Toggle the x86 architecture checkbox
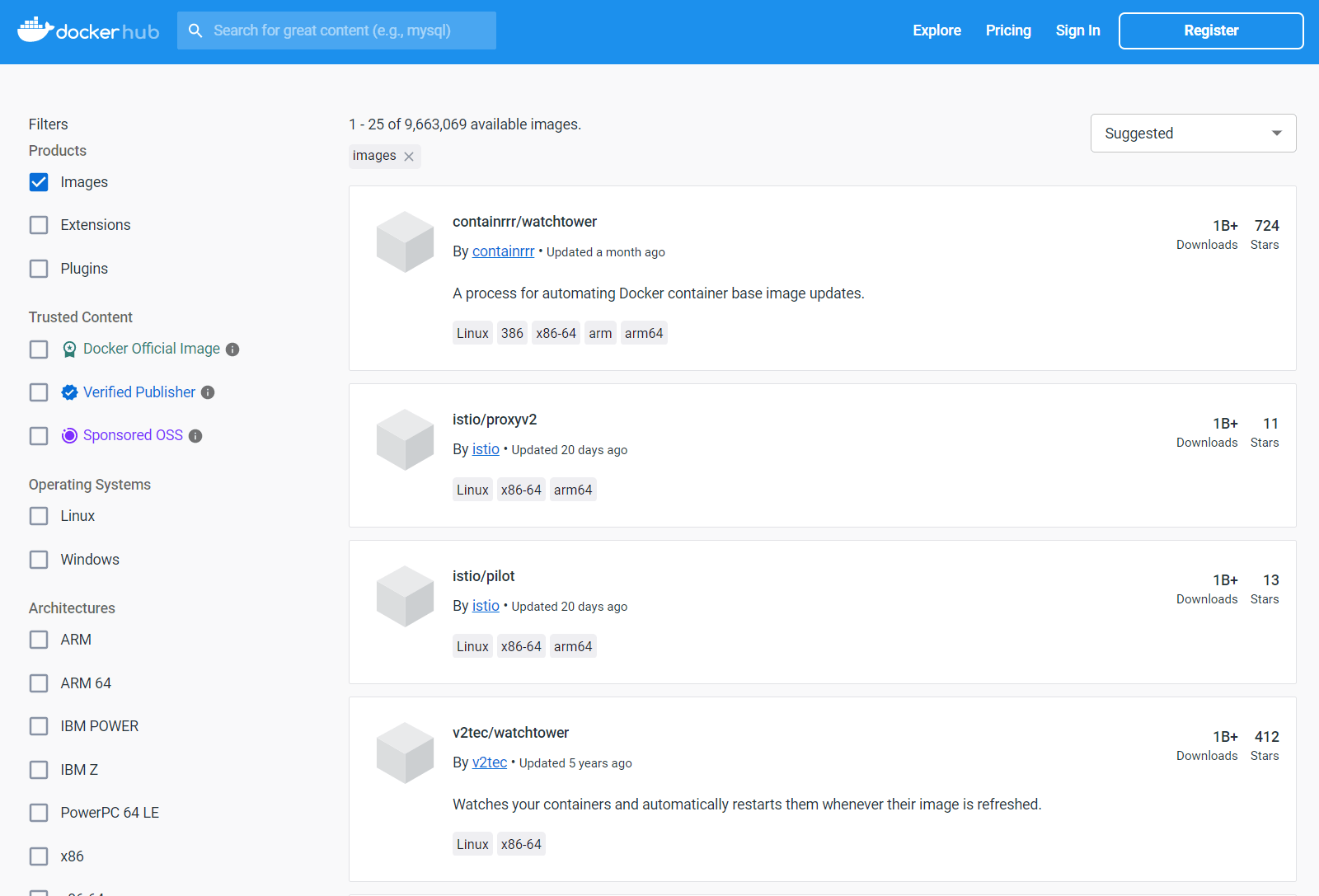Image resolution: width=1319 pixels, height=896 pixels. point(39,856)
